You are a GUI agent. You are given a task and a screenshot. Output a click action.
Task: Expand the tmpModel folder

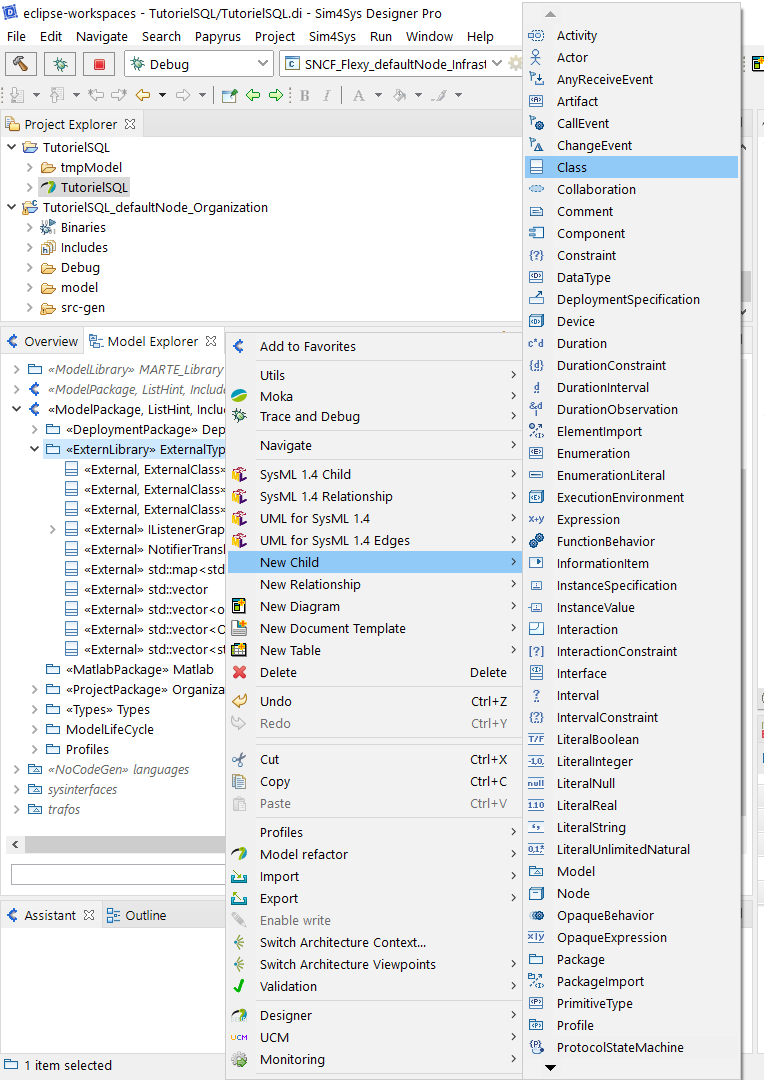(x=29, y=167)
